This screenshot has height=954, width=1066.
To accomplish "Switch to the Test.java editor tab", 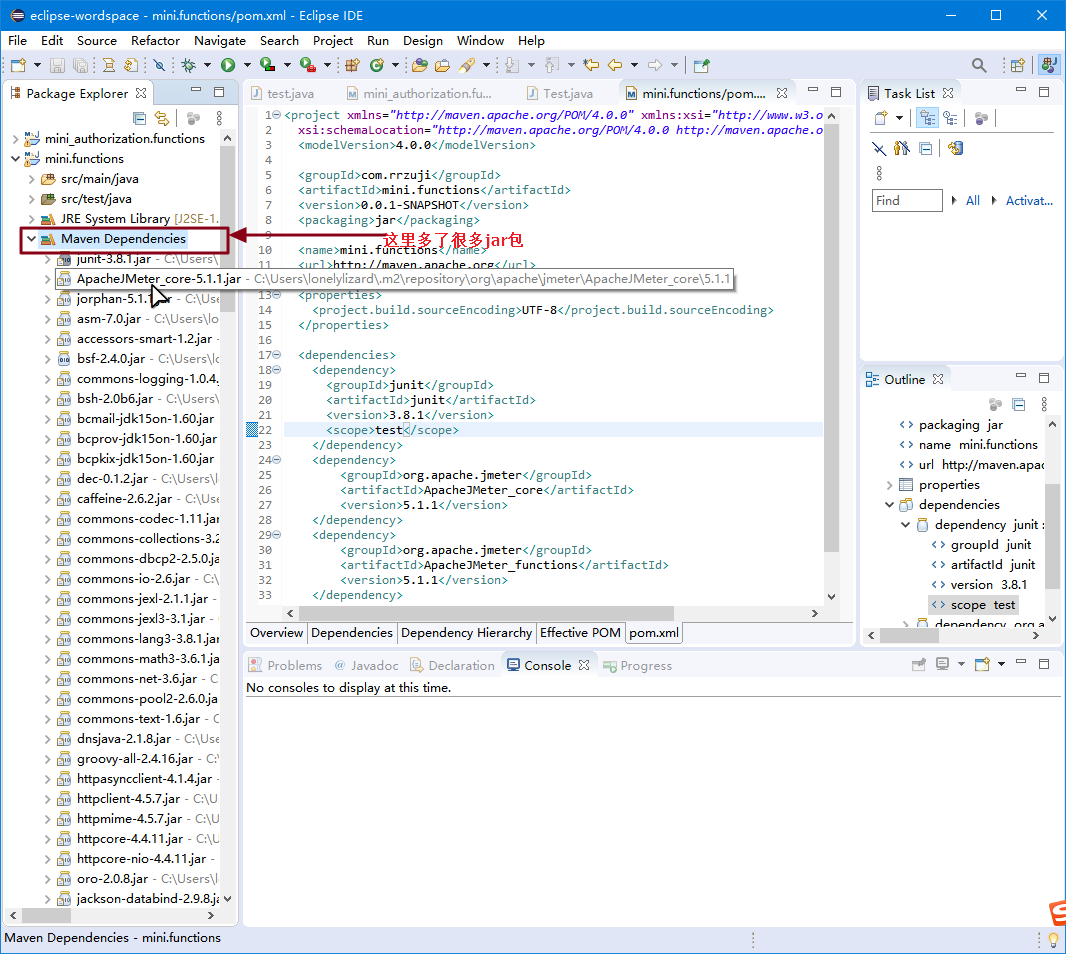I will click(x=561, y=93).
